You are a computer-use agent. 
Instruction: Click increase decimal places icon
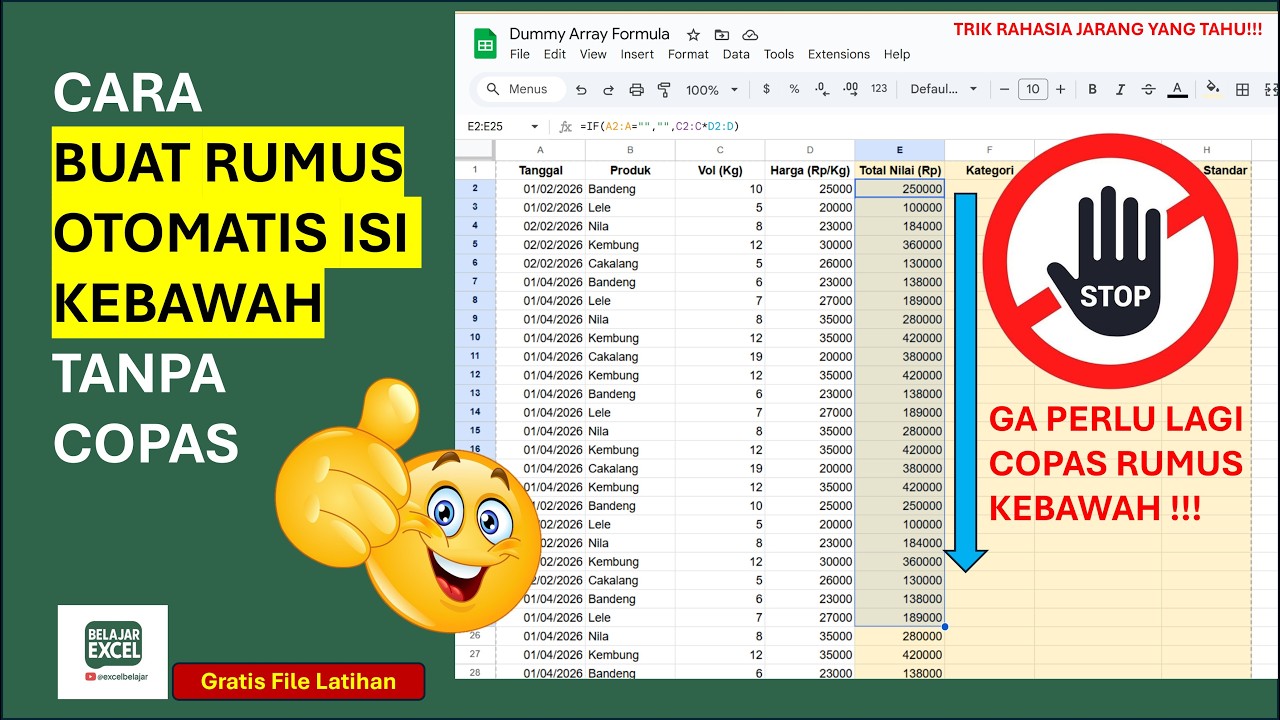coord(851,89)
